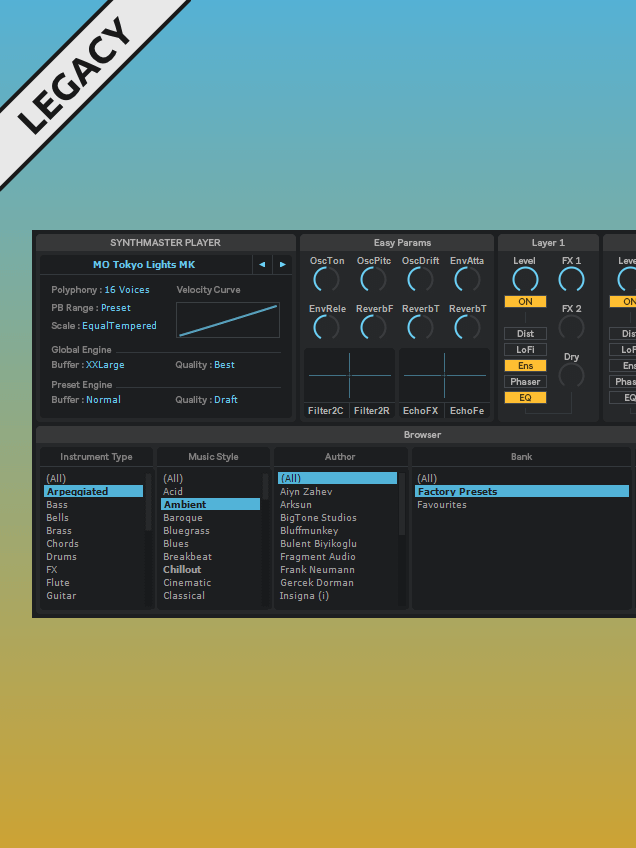Click the Filter2C/Filter2R XY pad
This screenshot has width=636, height=848.
(x=349, y=375)
